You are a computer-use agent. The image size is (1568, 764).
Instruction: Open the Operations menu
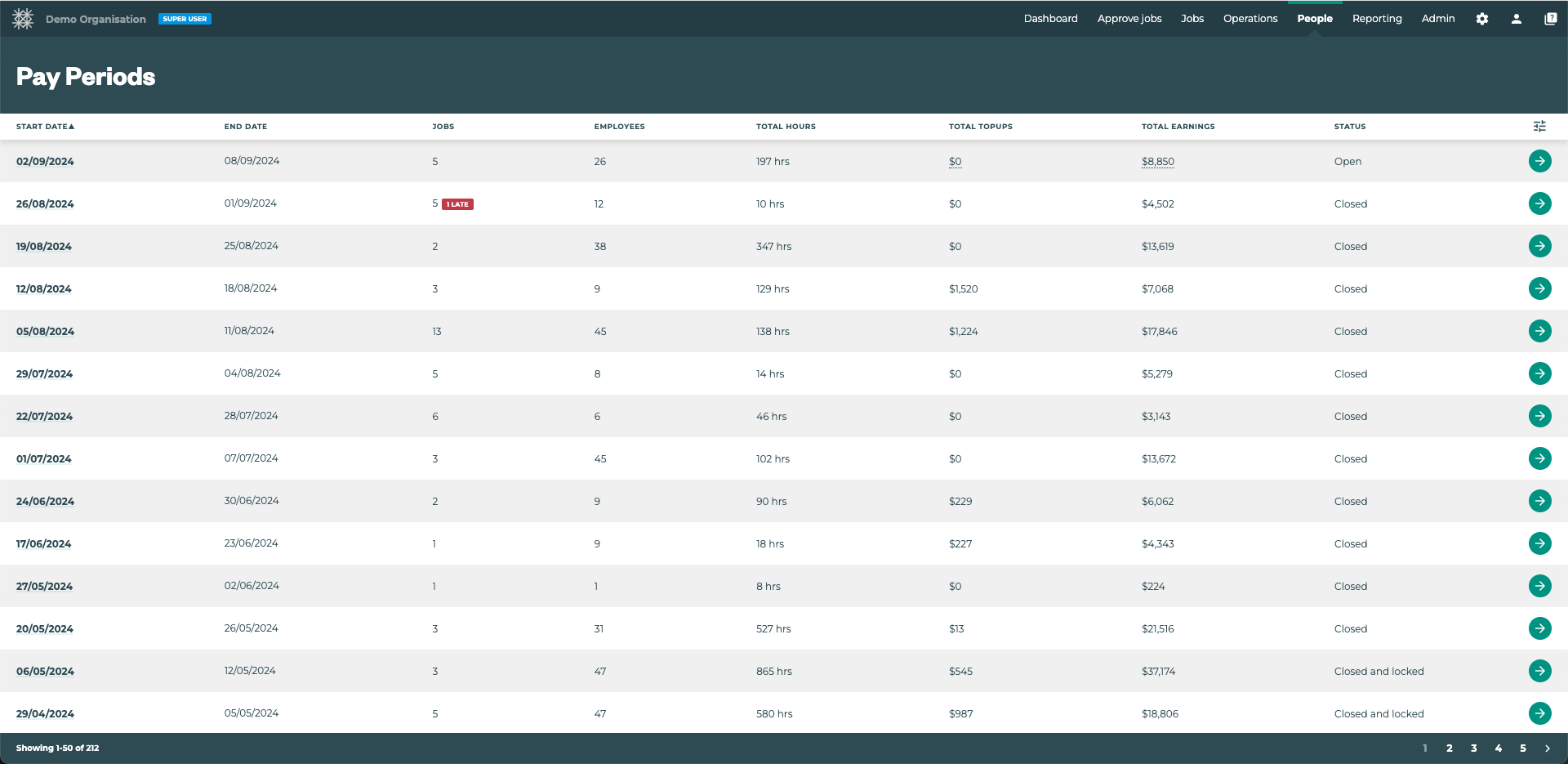coord(1250,19)
